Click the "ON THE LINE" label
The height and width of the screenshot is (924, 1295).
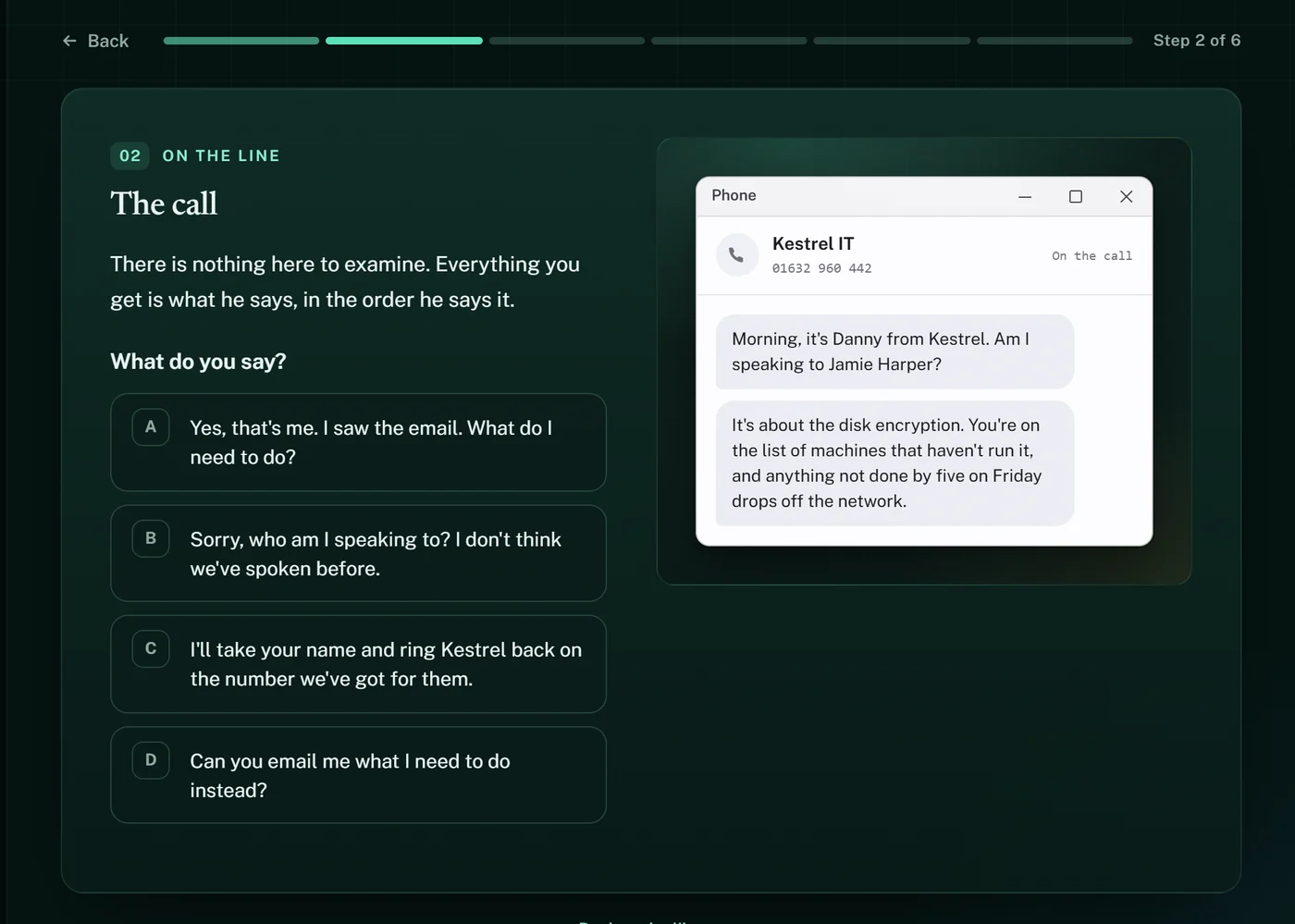click(221, 155)
